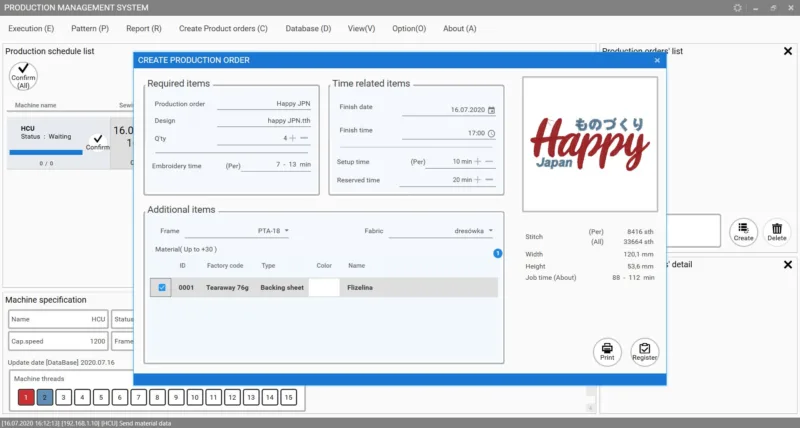Select machine thread 7

coord(138,397)
